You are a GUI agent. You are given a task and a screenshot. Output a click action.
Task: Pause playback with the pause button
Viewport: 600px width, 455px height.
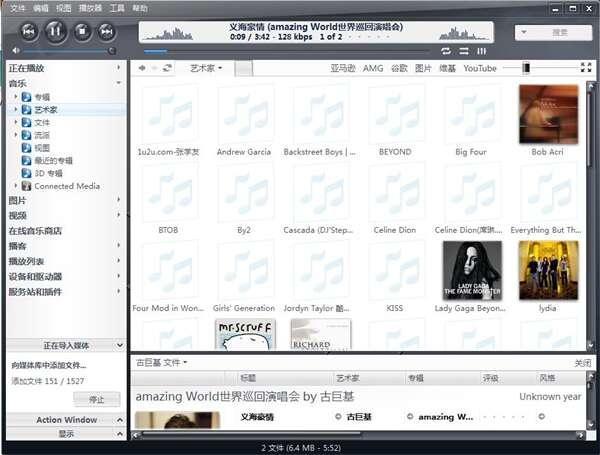[56, 31]
